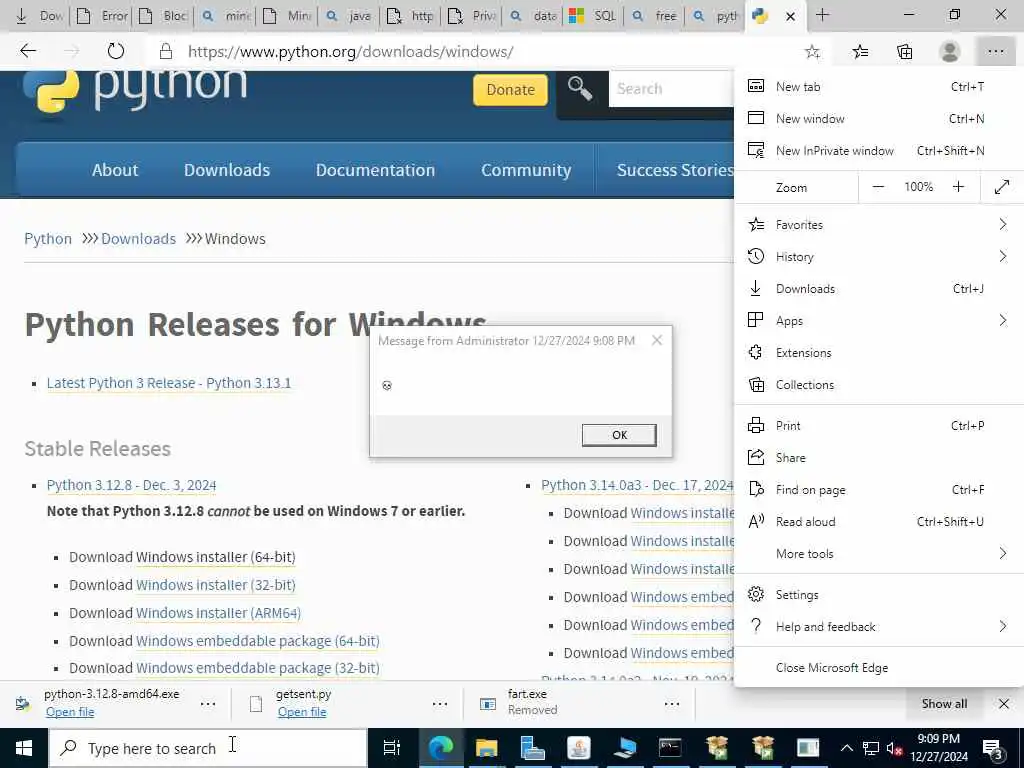The height and width of the screenshot is (768, 1024).
Task: Click the magnifying glass search icon on python.org
Action: pyautogui.click(x=579, y=88)
